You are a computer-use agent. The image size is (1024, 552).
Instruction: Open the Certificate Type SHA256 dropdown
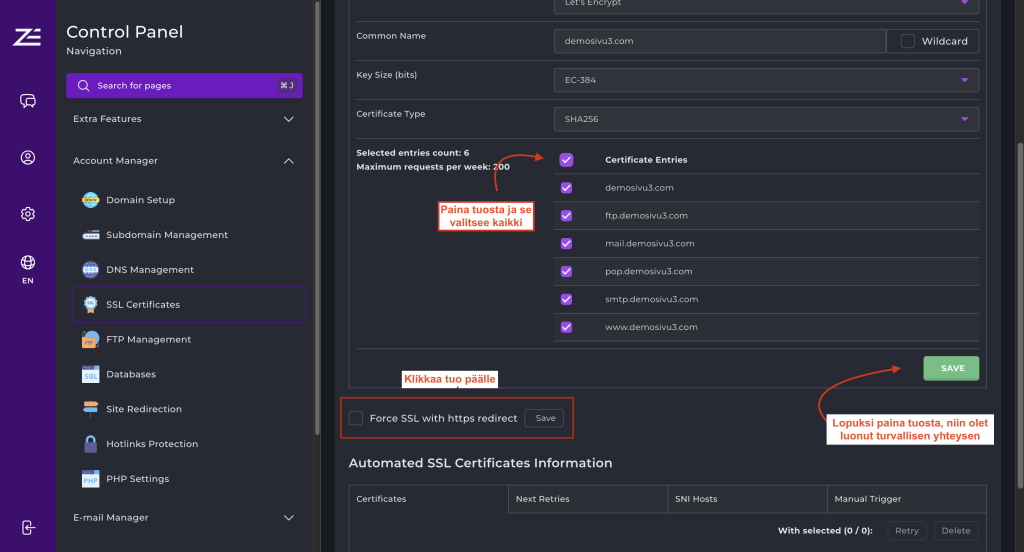click(765, 119)
